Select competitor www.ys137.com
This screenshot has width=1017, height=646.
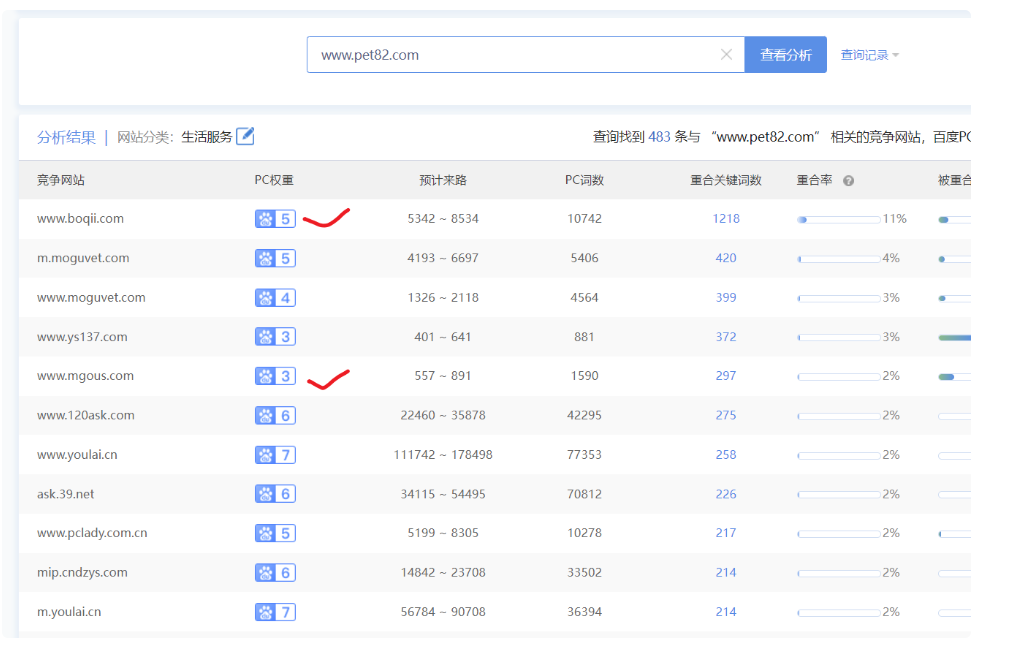pyautogui.click(x=82, y=337)
